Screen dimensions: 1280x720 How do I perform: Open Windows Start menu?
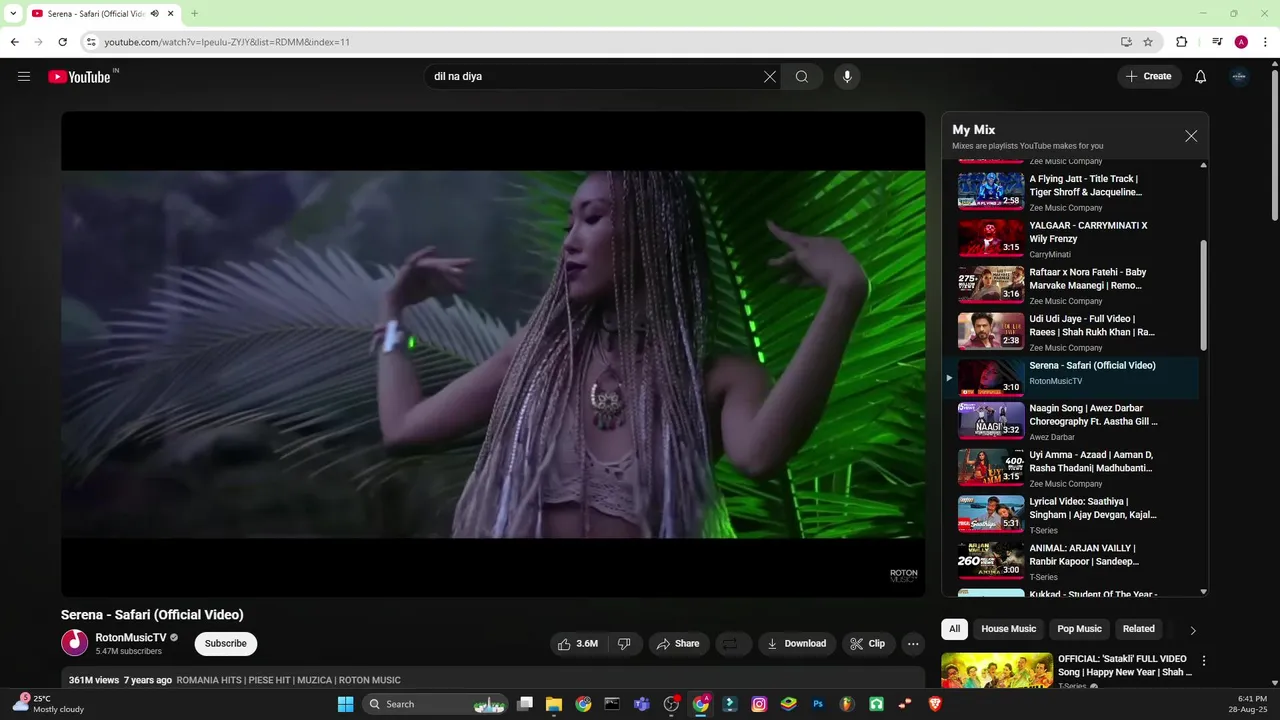345,704
